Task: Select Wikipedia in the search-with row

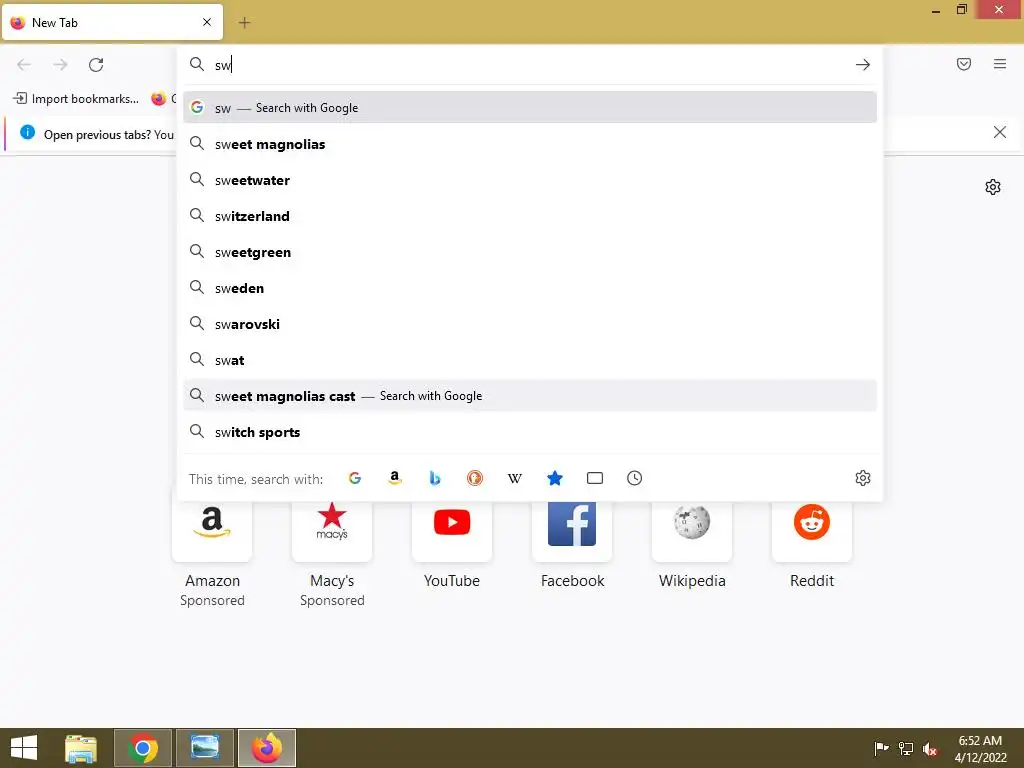Action: [515, 478]
